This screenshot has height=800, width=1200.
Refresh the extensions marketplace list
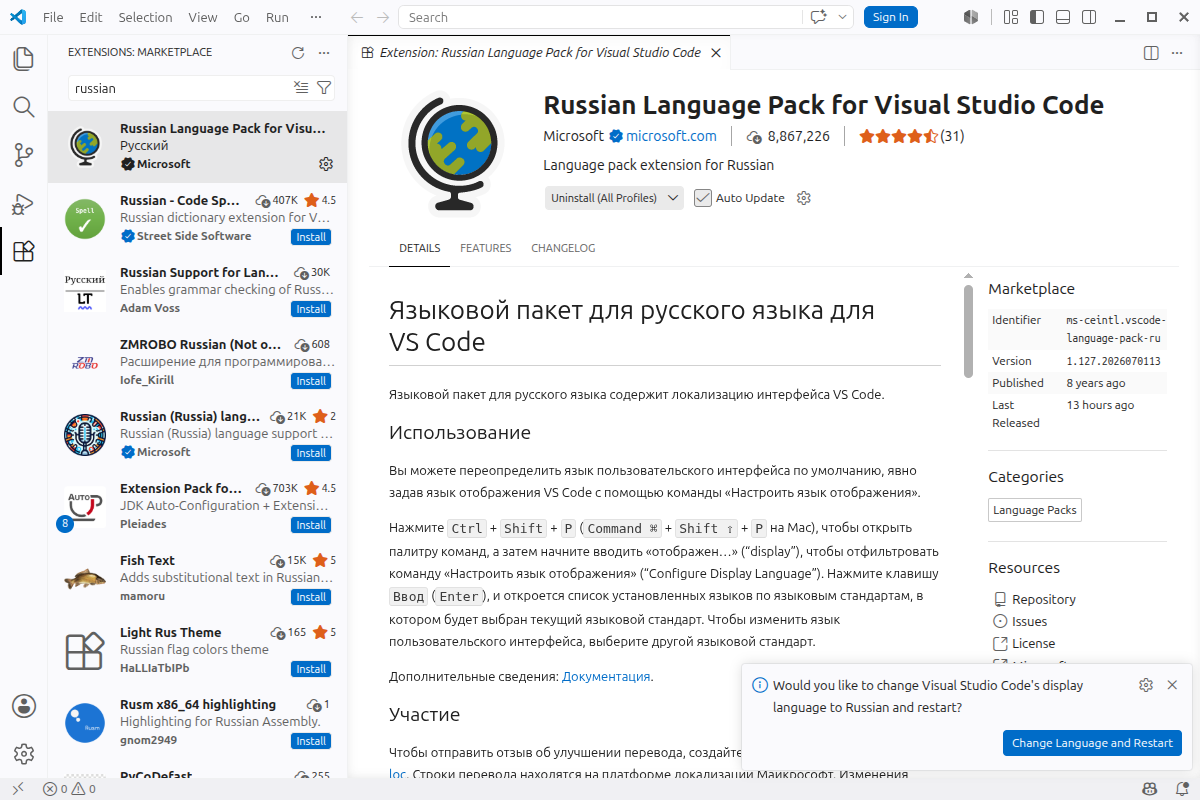click(297, 53)
